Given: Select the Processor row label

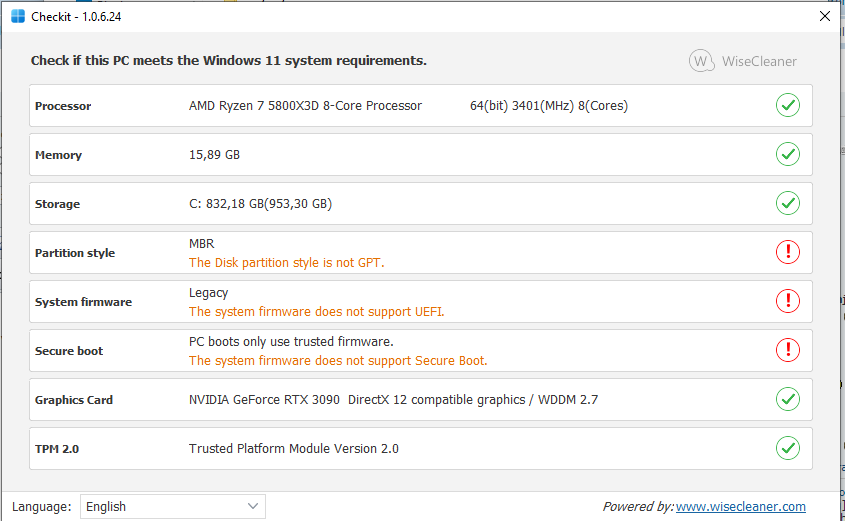Looking at the screenshot, I should [63, 106].
